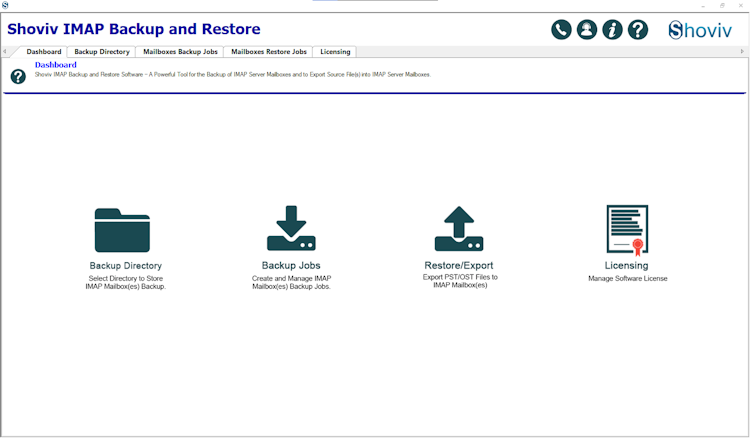Click the Restore/Export upload icon
This screenshot has width=750, height=438.
pyautogui.click(x=459, y=228)
